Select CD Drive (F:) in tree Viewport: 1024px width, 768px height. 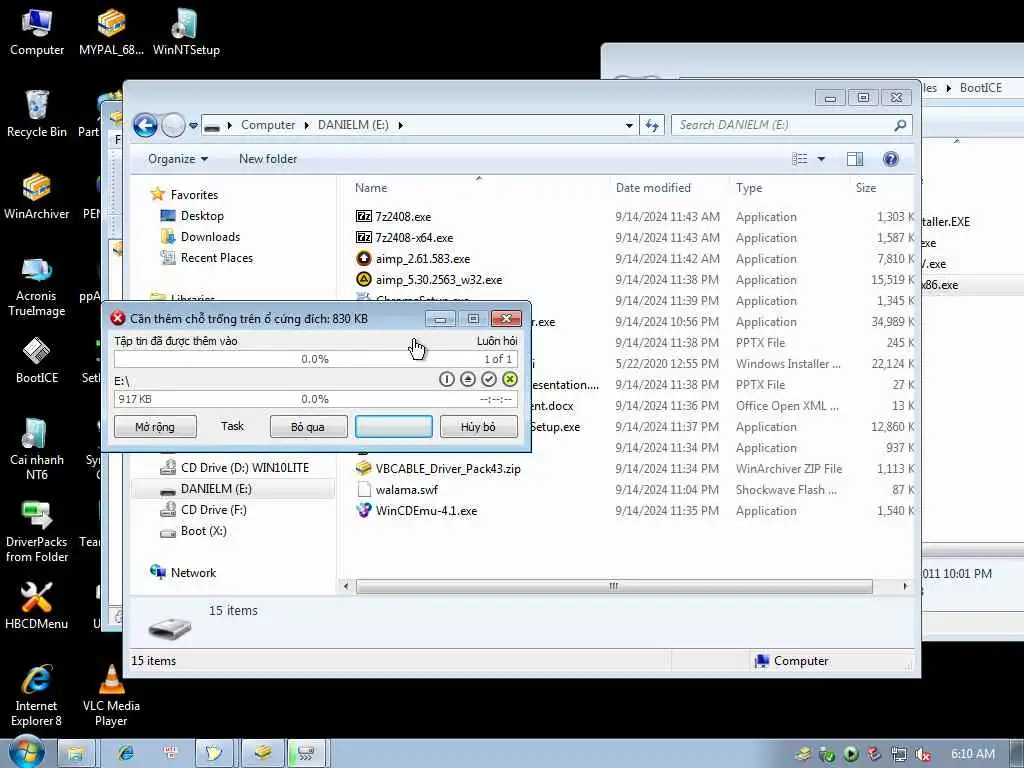click(214, 509)
